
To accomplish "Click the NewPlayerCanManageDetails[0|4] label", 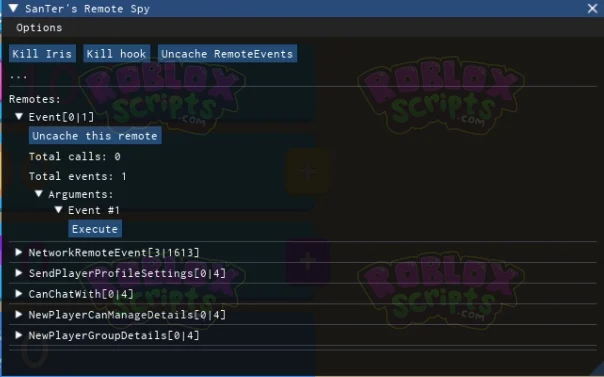I will click(x=127, y=315).
